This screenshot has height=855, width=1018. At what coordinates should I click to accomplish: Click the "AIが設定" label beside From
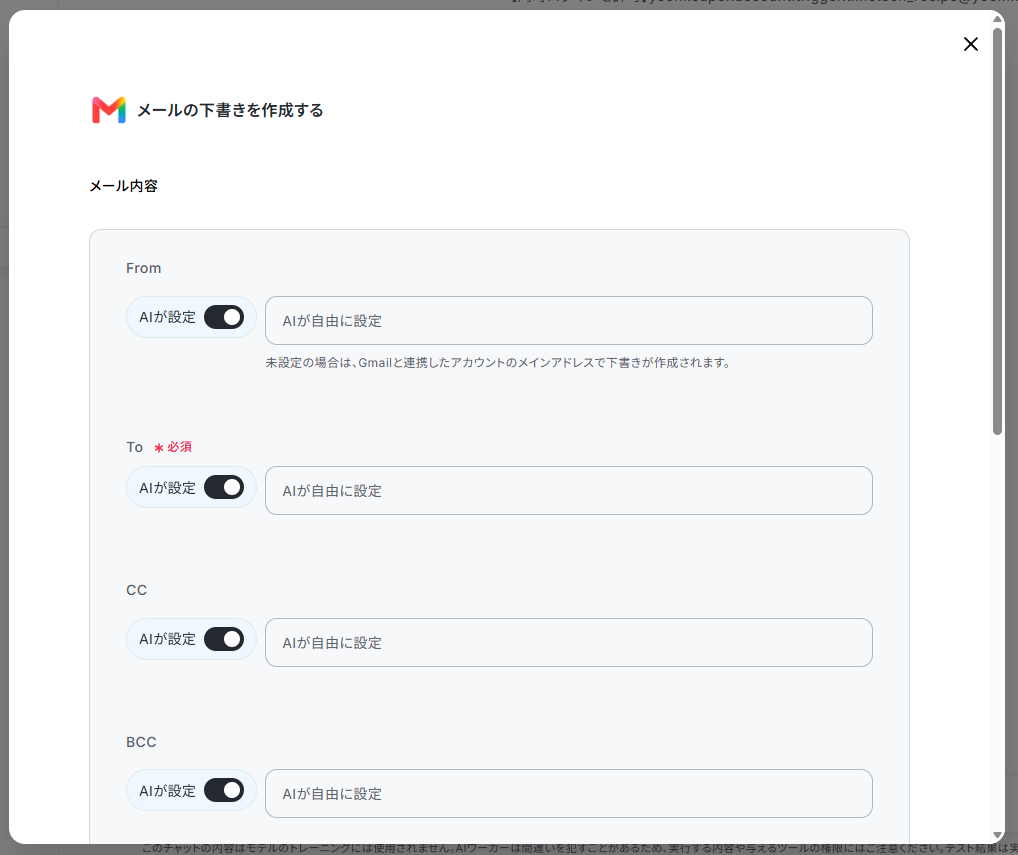click(168, 317)
